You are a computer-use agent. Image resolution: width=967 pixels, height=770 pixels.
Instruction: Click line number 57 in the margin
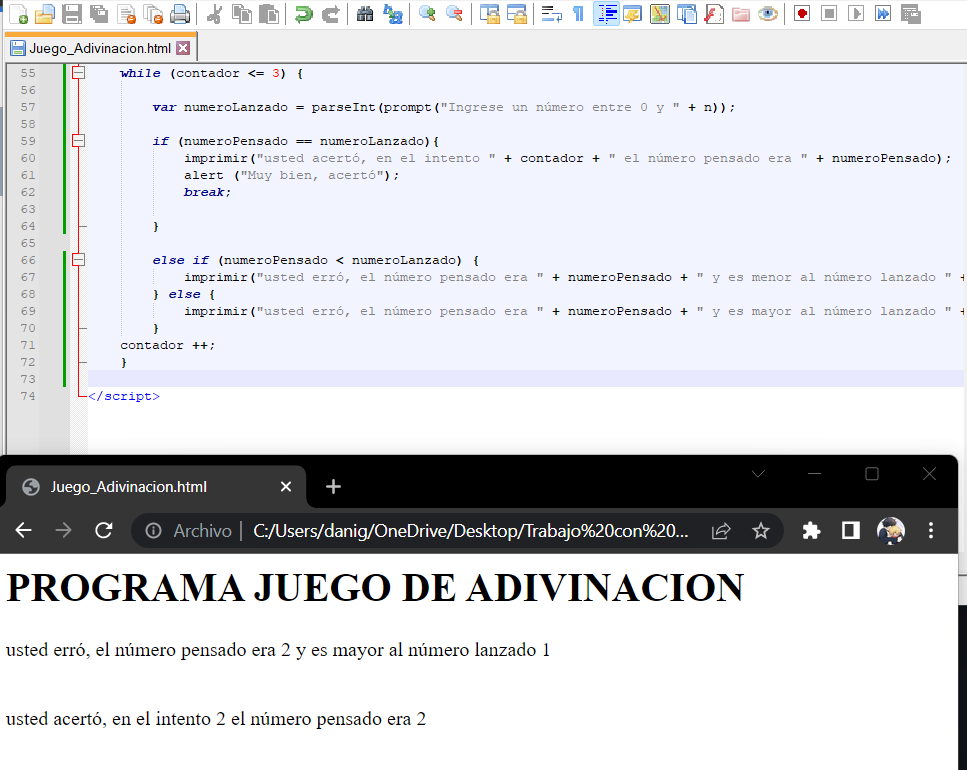28,107
